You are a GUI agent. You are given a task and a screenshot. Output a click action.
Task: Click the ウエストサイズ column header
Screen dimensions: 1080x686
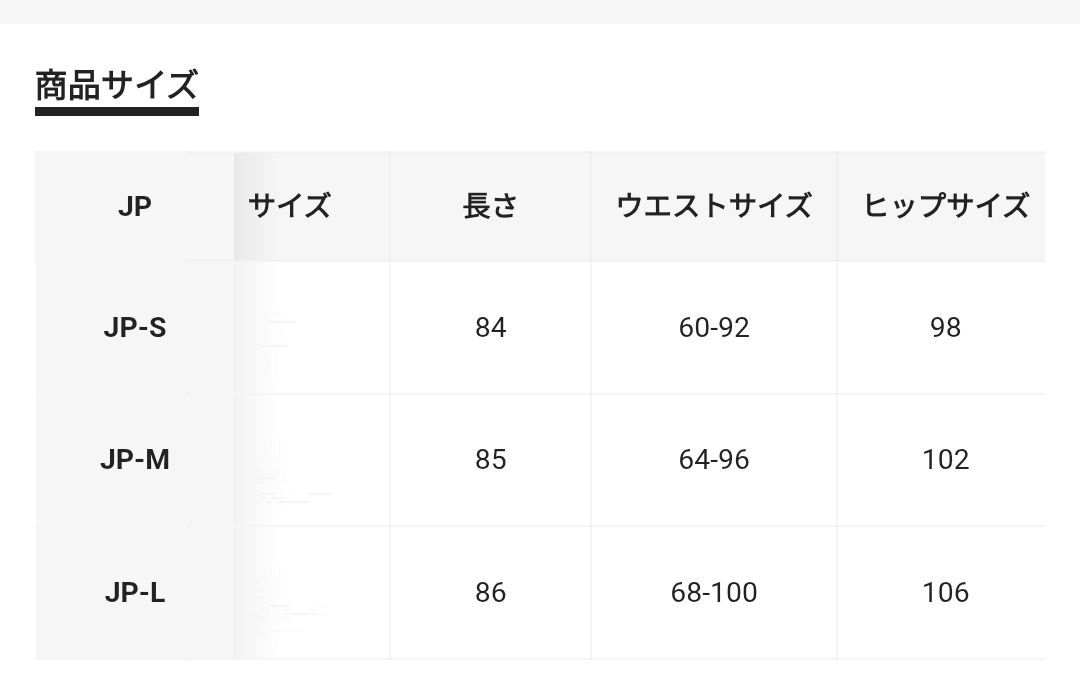pyautogui.click(x=714, y=206)
